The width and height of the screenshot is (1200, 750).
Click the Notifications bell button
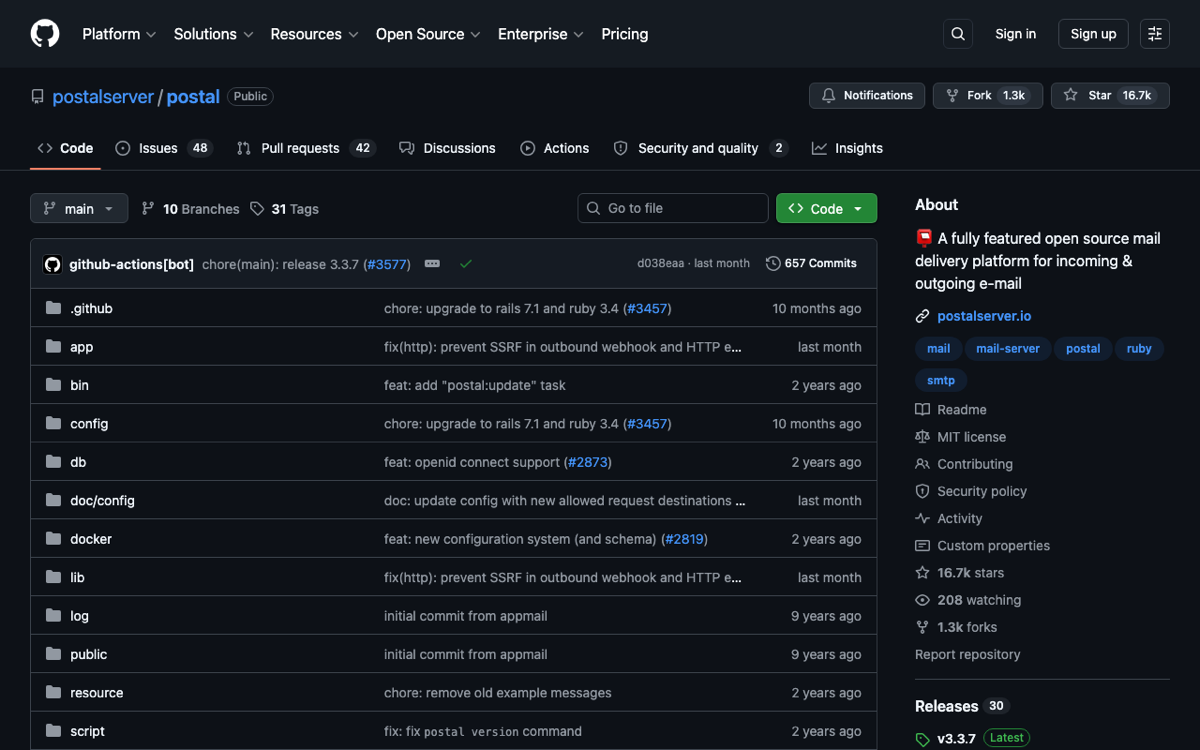(x=867, y=95)
